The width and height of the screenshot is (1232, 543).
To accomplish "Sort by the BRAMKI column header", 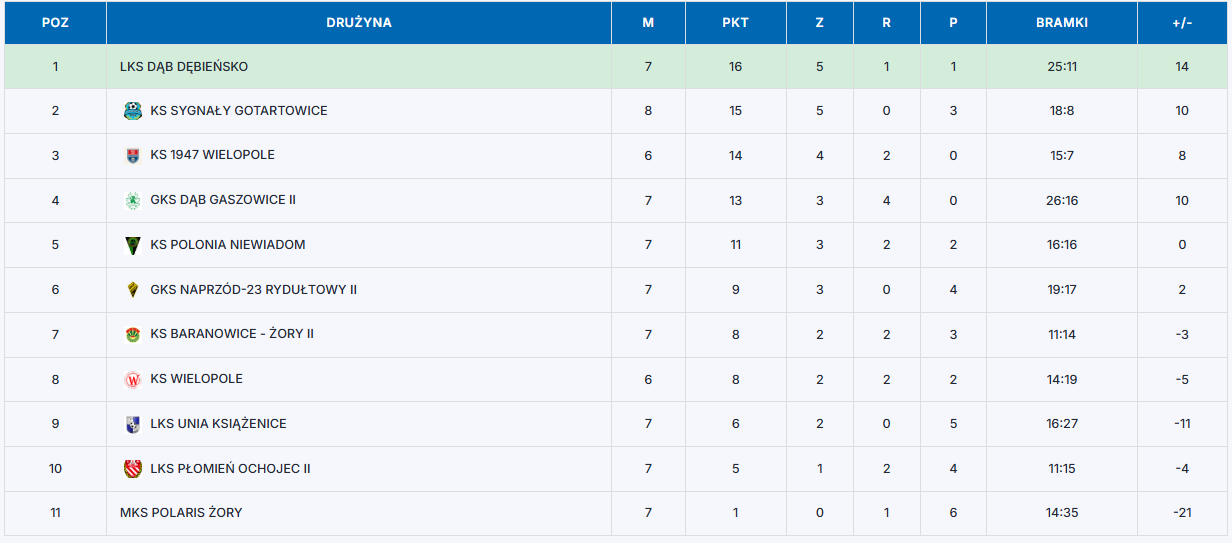I will pyautogui.click(x=1061, y=22).
